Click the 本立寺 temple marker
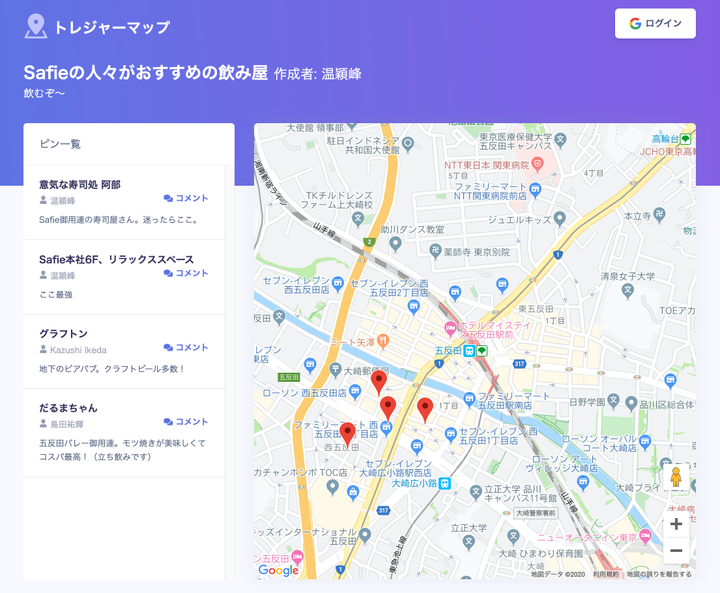The height and width of the screenshot is (593, 720). pyautogui.click(x=659, y=215)
